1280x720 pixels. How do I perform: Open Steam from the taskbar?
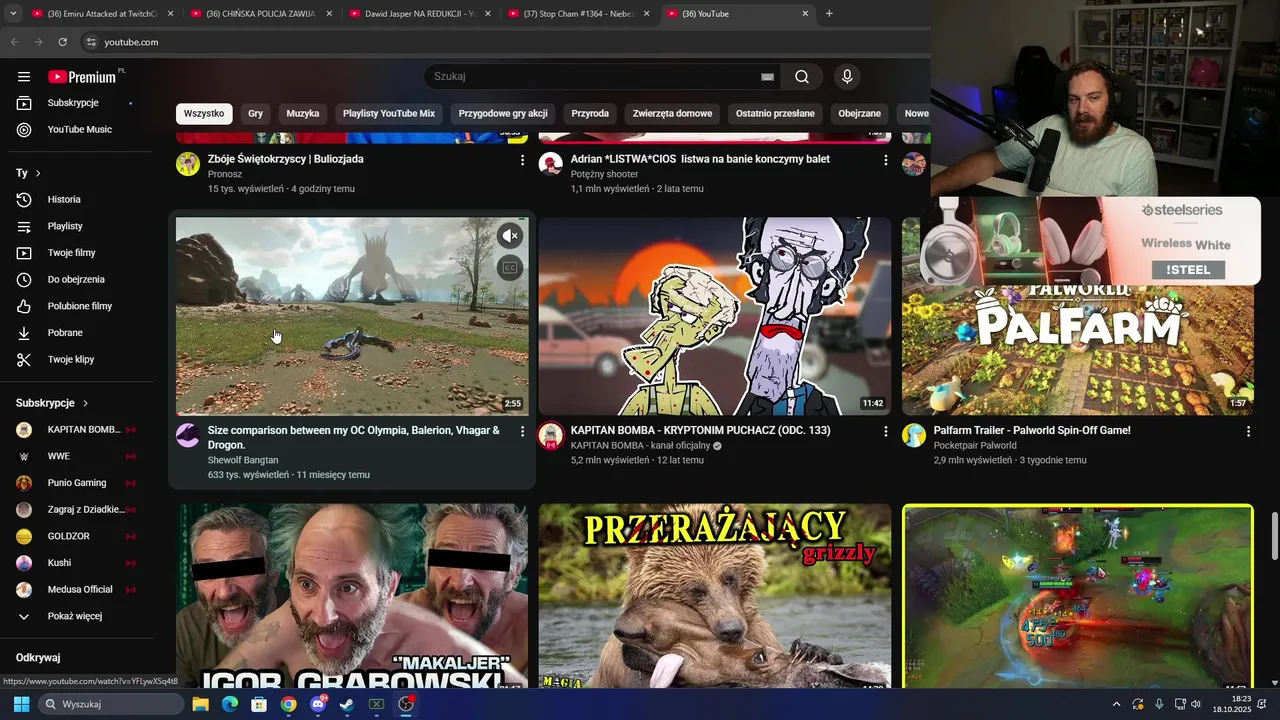[x=347, y=704]
